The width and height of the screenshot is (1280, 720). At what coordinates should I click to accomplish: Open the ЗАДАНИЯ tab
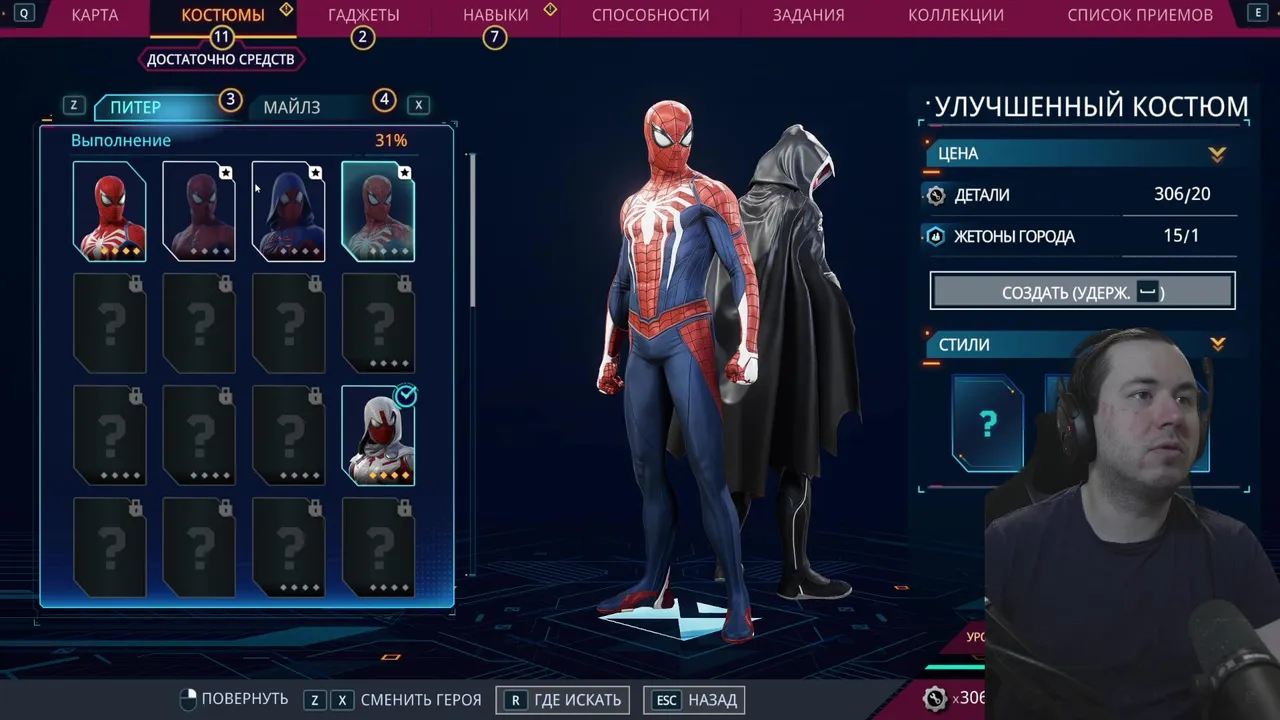point(808,15)
